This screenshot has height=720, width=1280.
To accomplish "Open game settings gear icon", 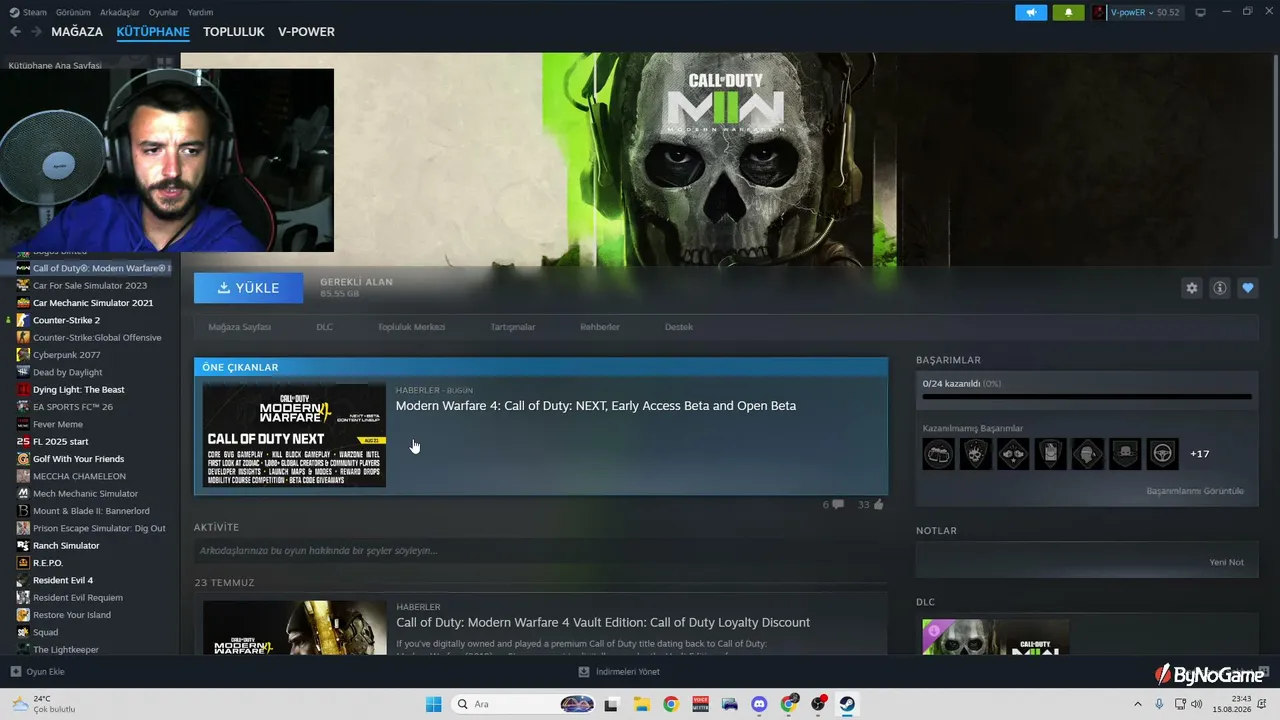I will pyautogui.click(x=1192, y=288).
